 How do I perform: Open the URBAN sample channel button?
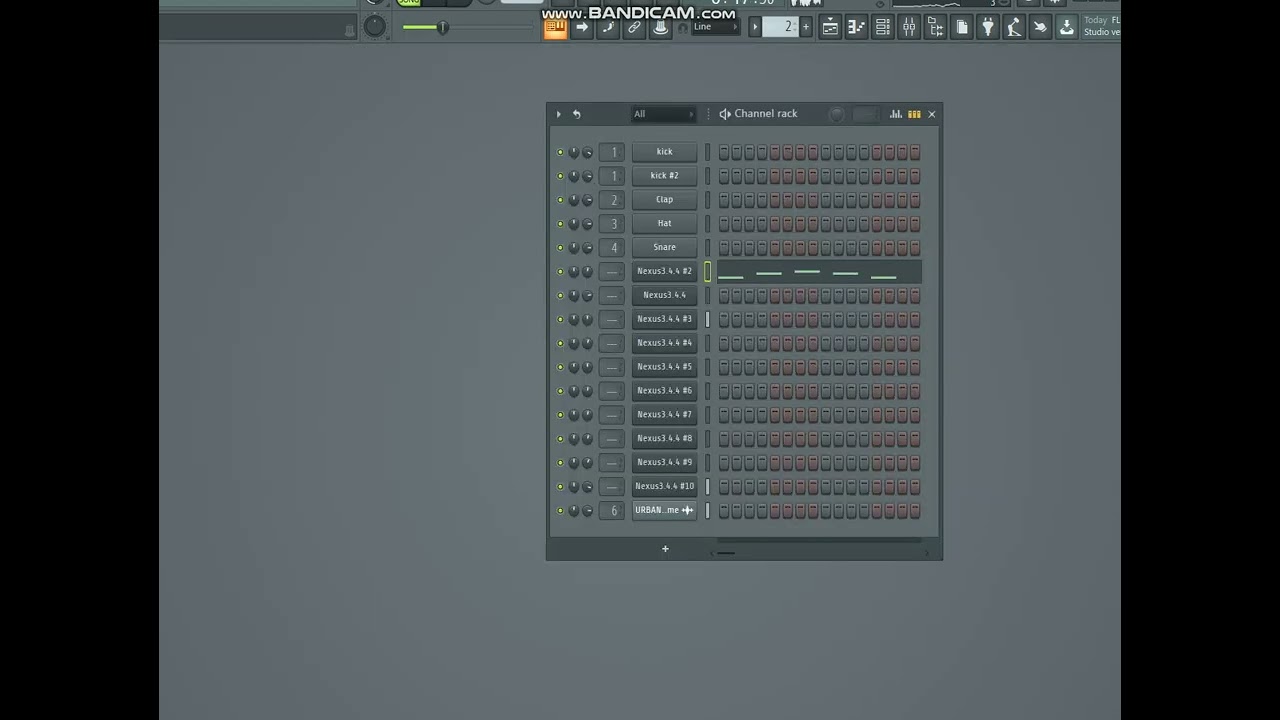[x=664, y=511]
